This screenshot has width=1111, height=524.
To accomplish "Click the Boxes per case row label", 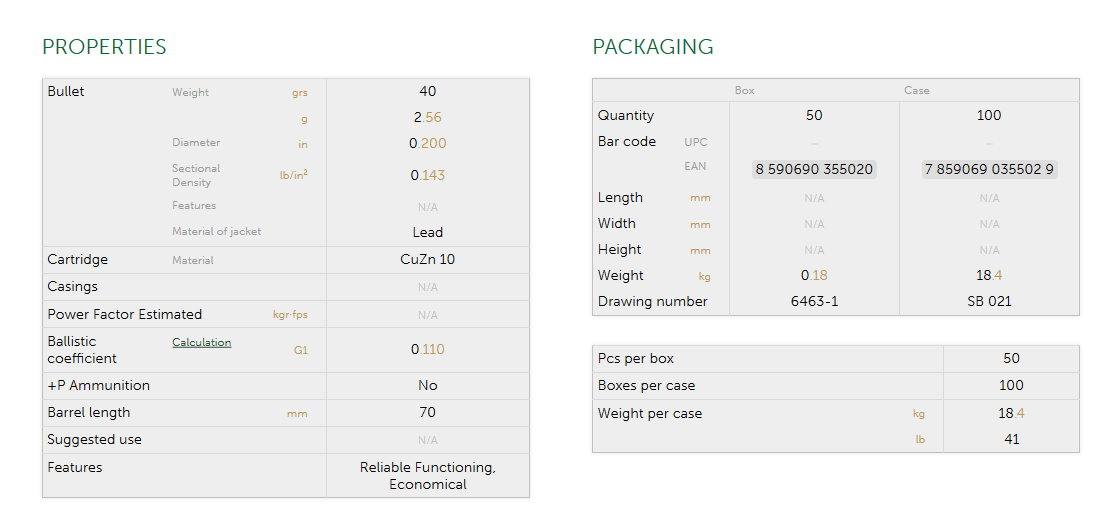I will pyautogui.click(x=646, y=385).
